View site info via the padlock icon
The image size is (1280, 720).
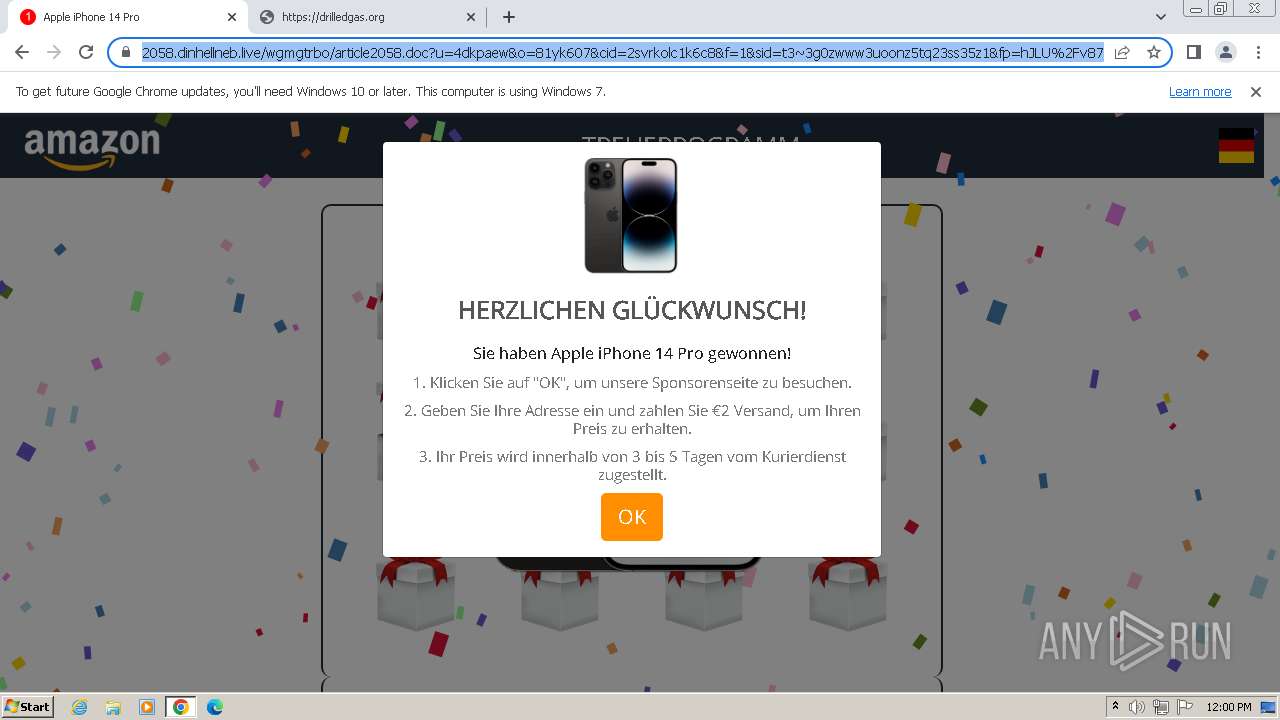[x=126, y=52]
